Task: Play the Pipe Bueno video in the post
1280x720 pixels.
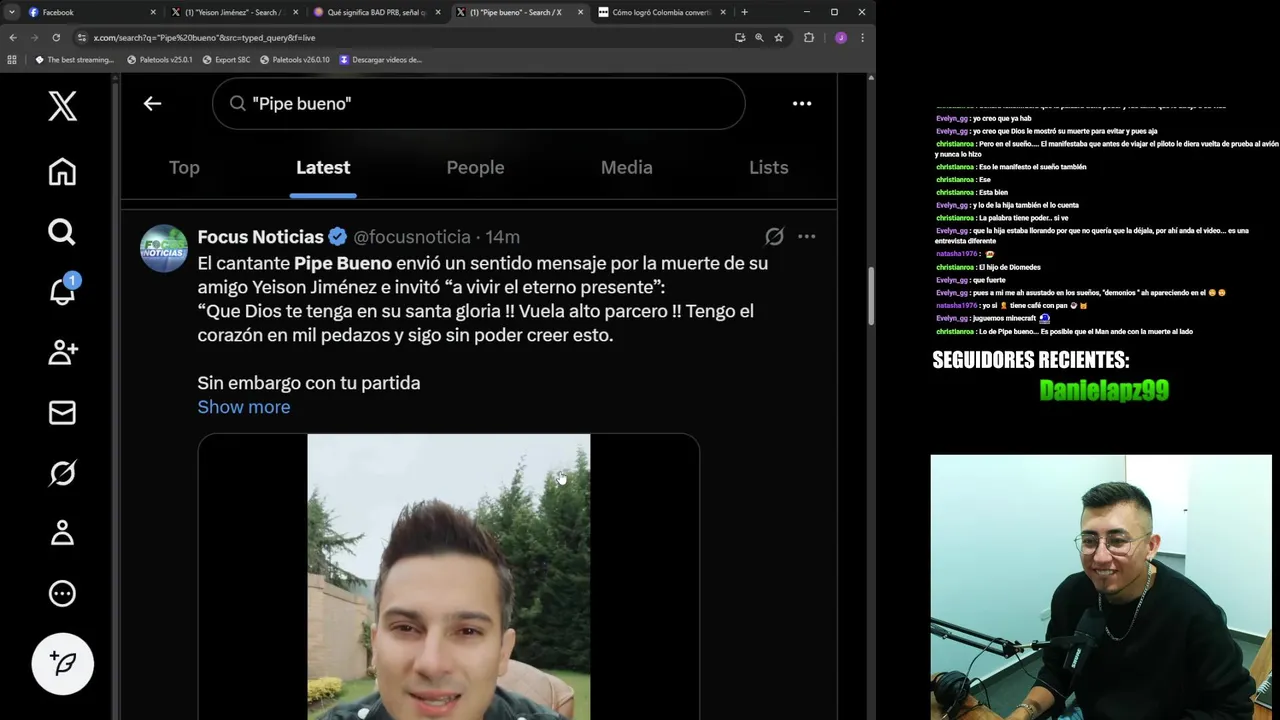Action: 449,577
